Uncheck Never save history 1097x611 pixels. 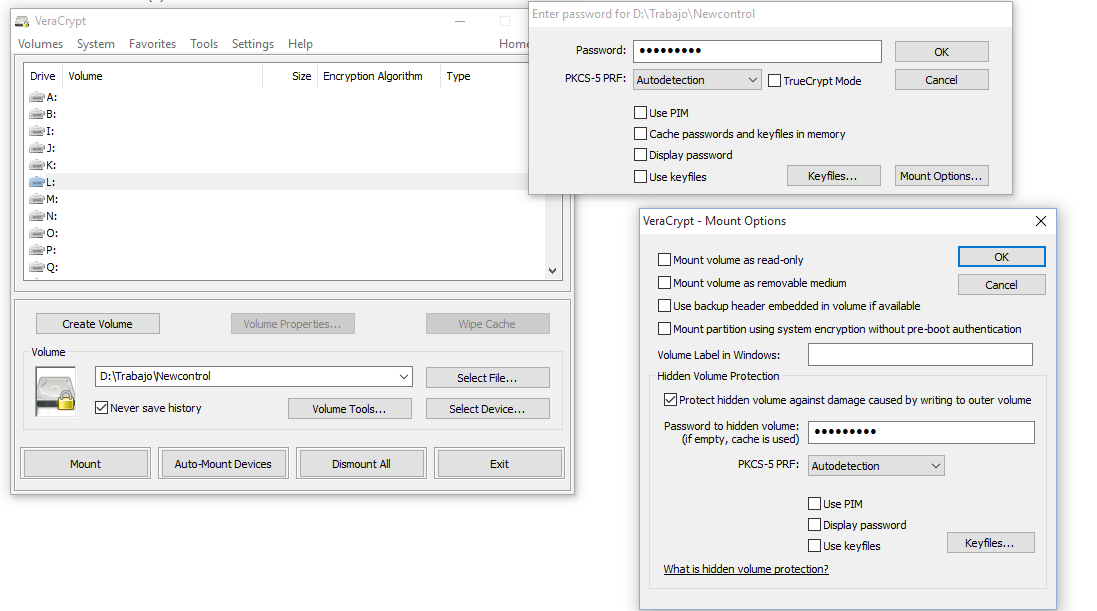pyautogui.click(x=101, y=407)
